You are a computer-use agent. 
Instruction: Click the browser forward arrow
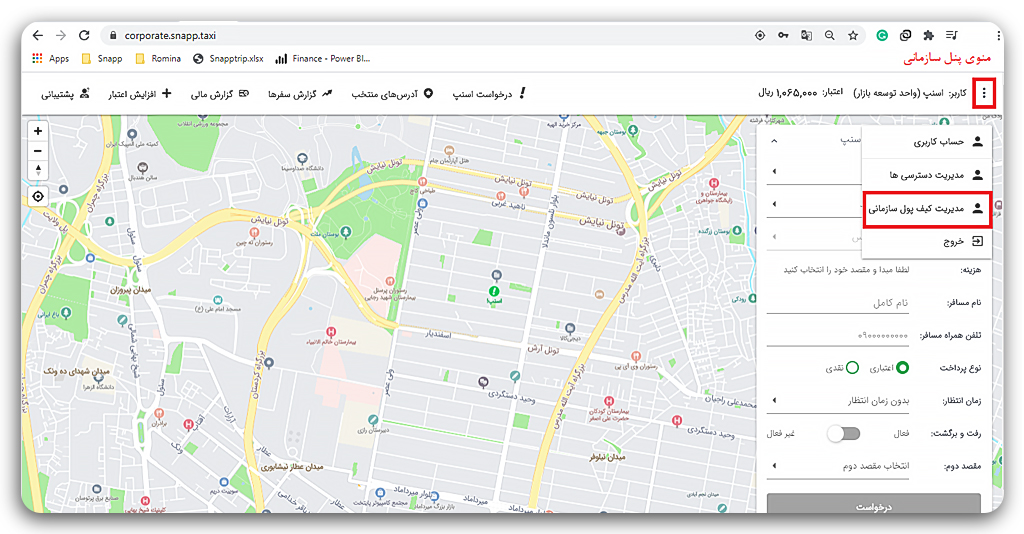tap(61, 35)
